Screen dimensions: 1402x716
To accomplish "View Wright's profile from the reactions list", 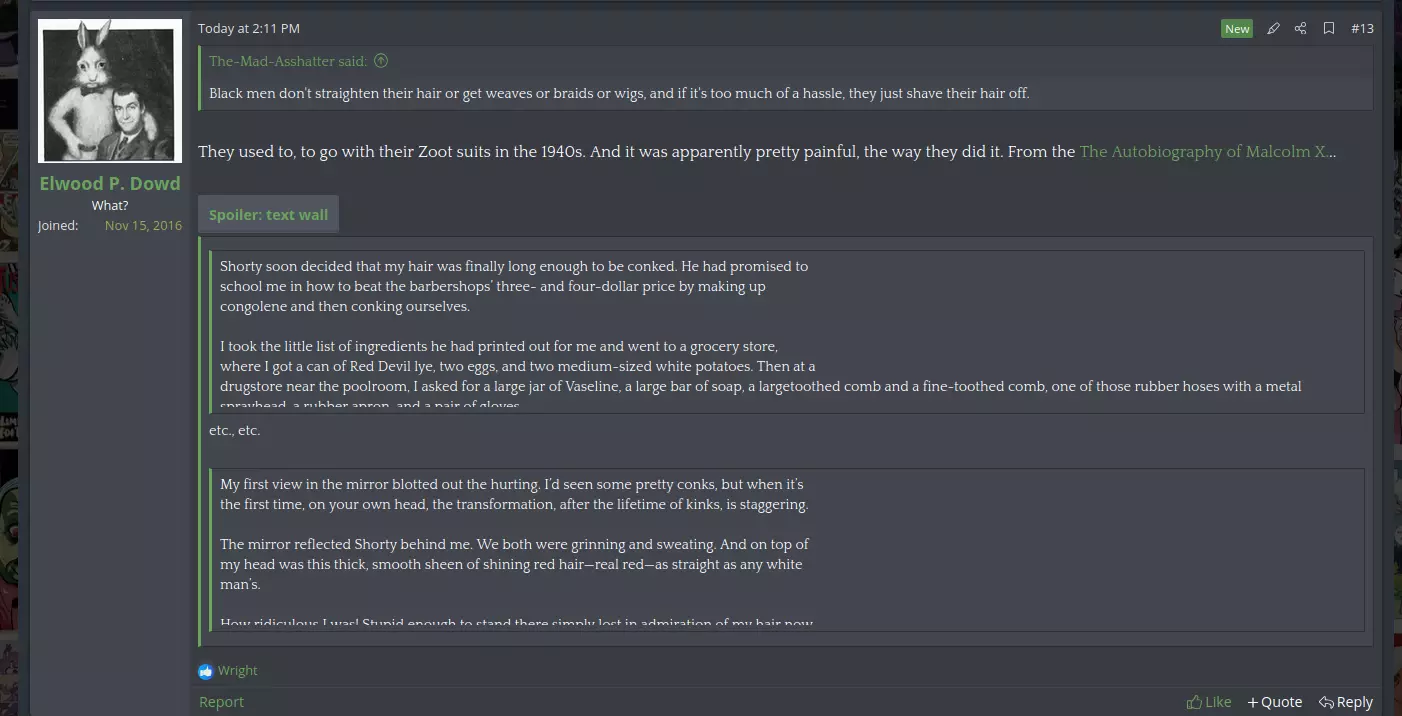I will pyautogui.click(x=238, y=671).
